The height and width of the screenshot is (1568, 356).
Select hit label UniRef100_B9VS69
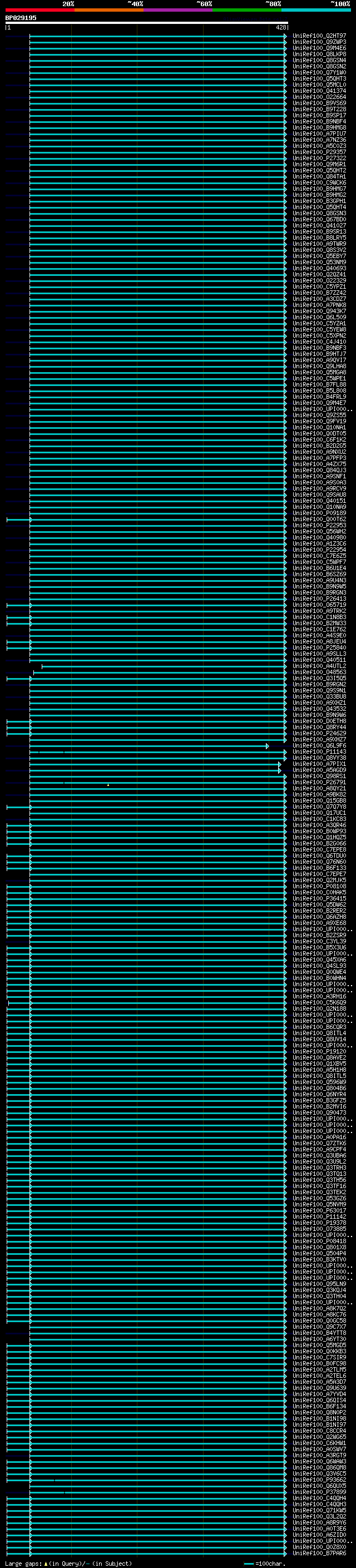319,103
